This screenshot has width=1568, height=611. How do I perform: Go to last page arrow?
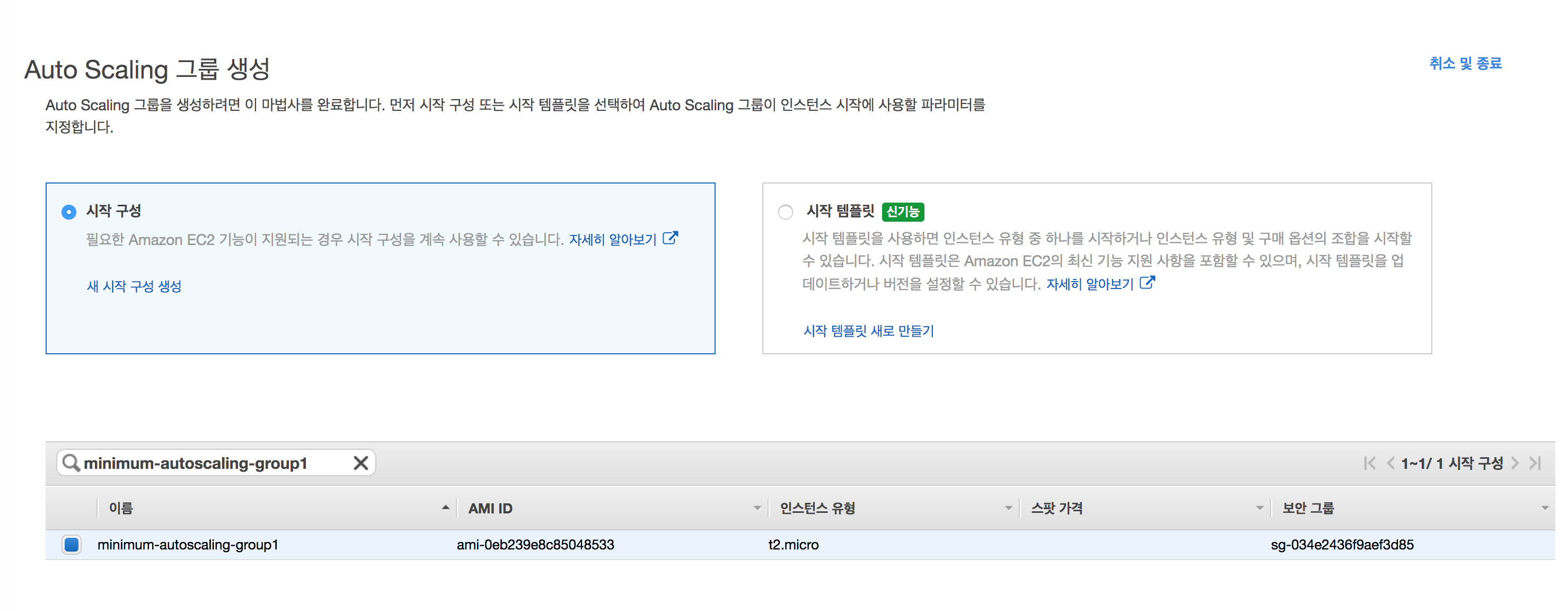(x=1535, y=463)
